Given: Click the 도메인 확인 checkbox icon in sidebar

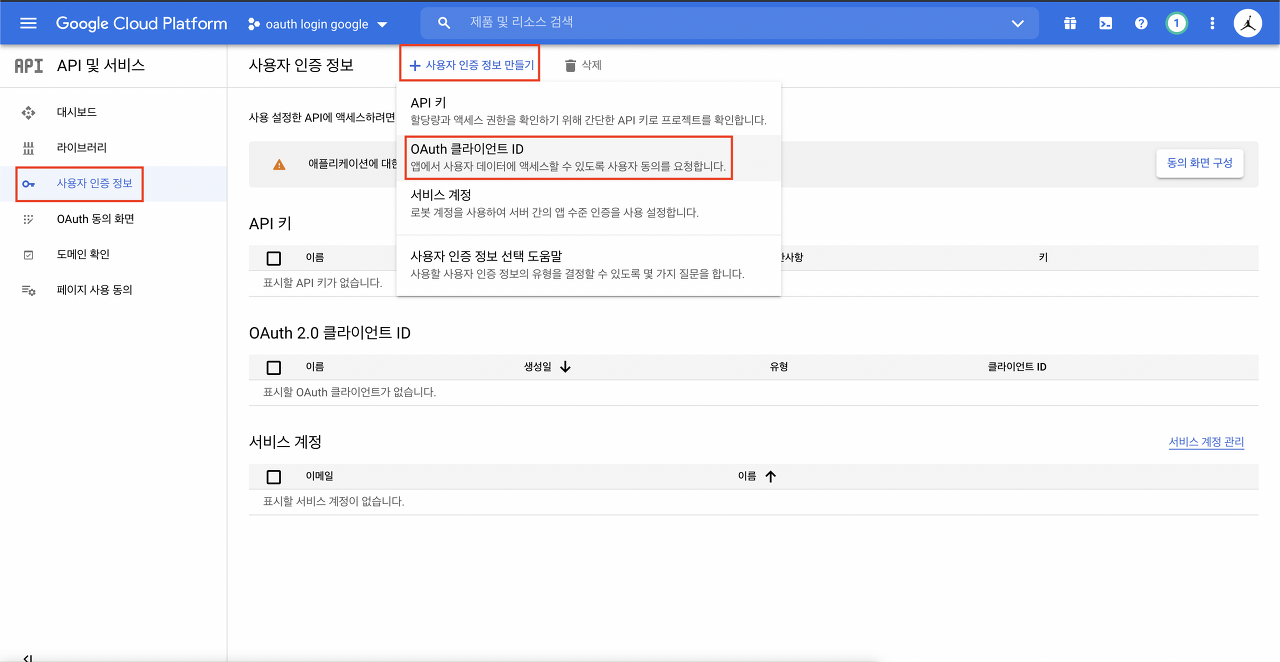Looking at the screenshot, I should pos(28,255).
